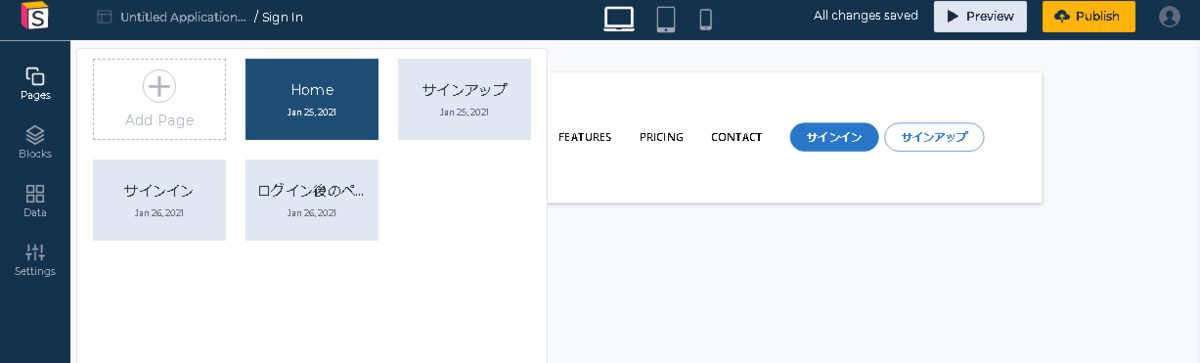Open the Data sidebar panel
The image size is (1200, 363).
tap(35, 201)
